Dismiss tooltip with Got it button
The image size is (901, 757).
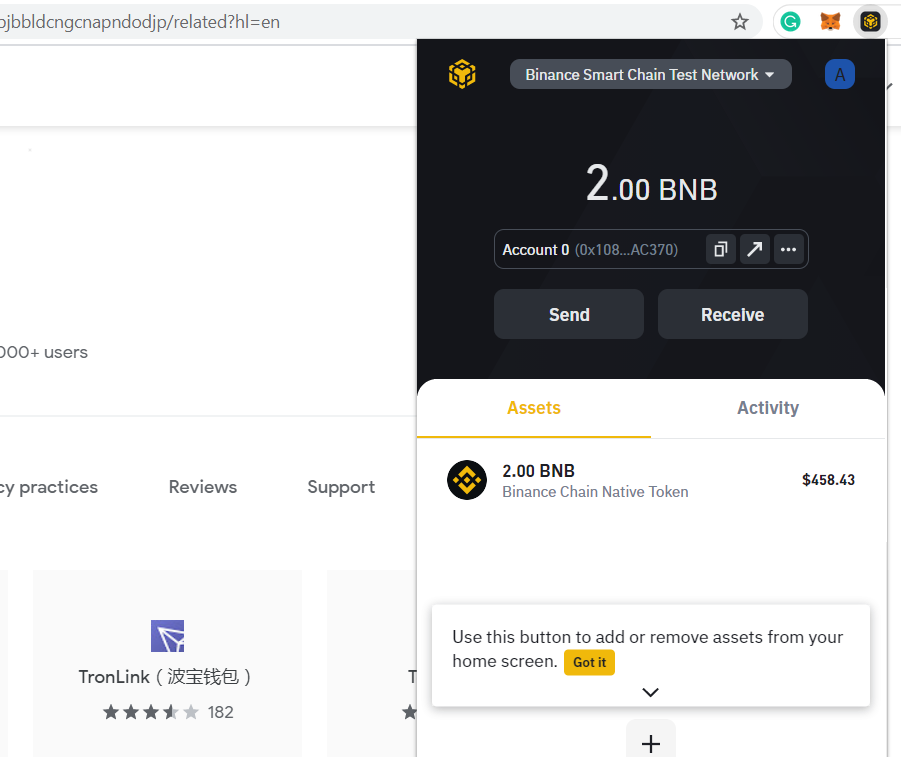tap(589, 662)
